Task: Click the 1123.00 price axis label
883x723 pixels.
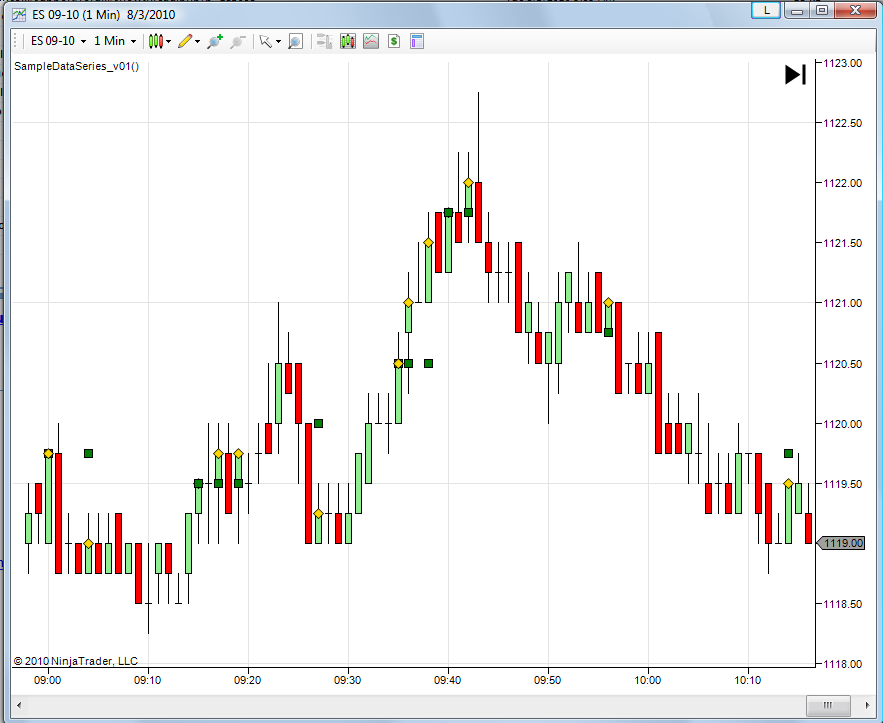Action: pos(842,63)
